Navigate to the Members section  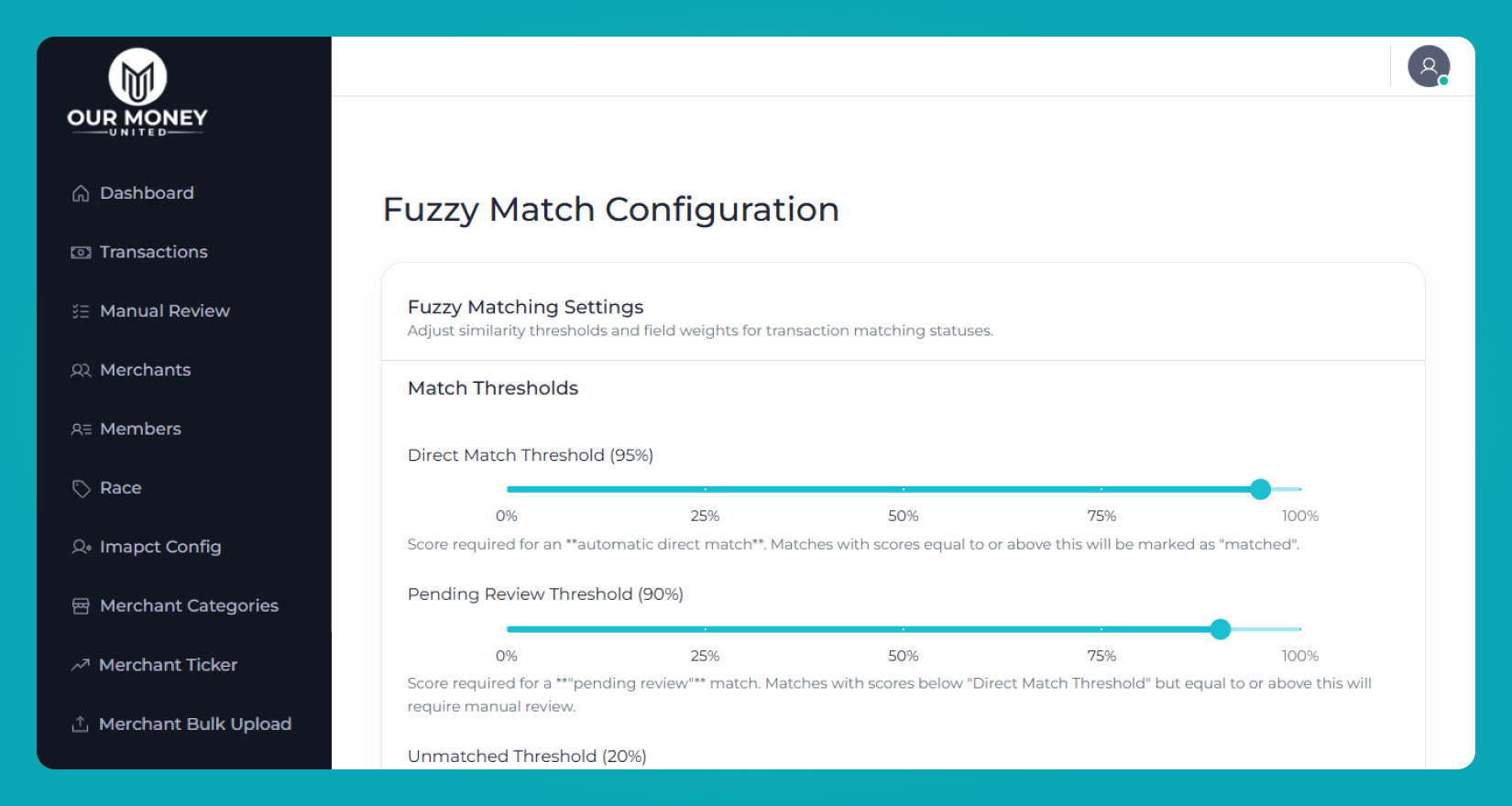140,429
